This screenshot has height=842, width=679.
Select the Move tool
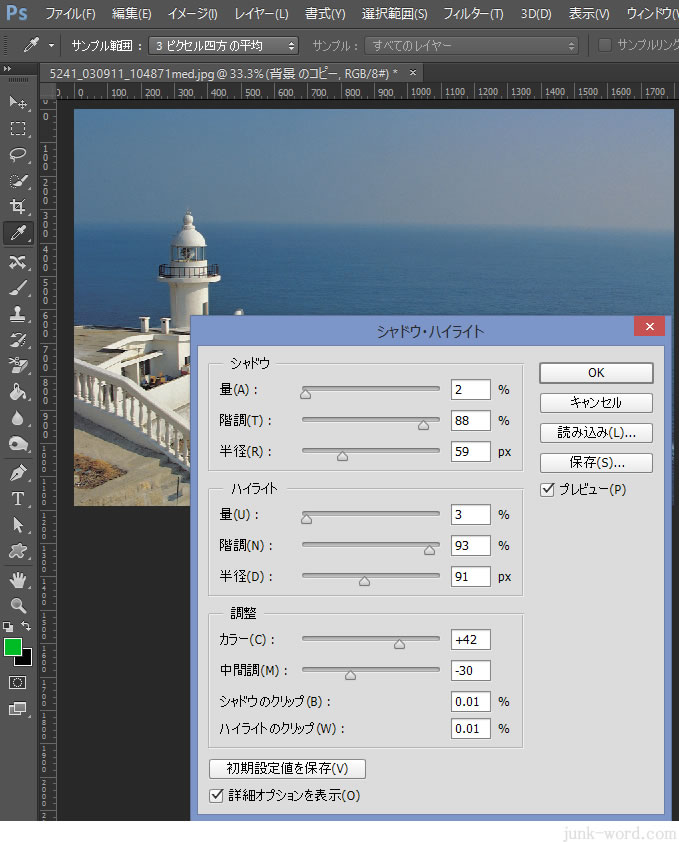[18, 103]
